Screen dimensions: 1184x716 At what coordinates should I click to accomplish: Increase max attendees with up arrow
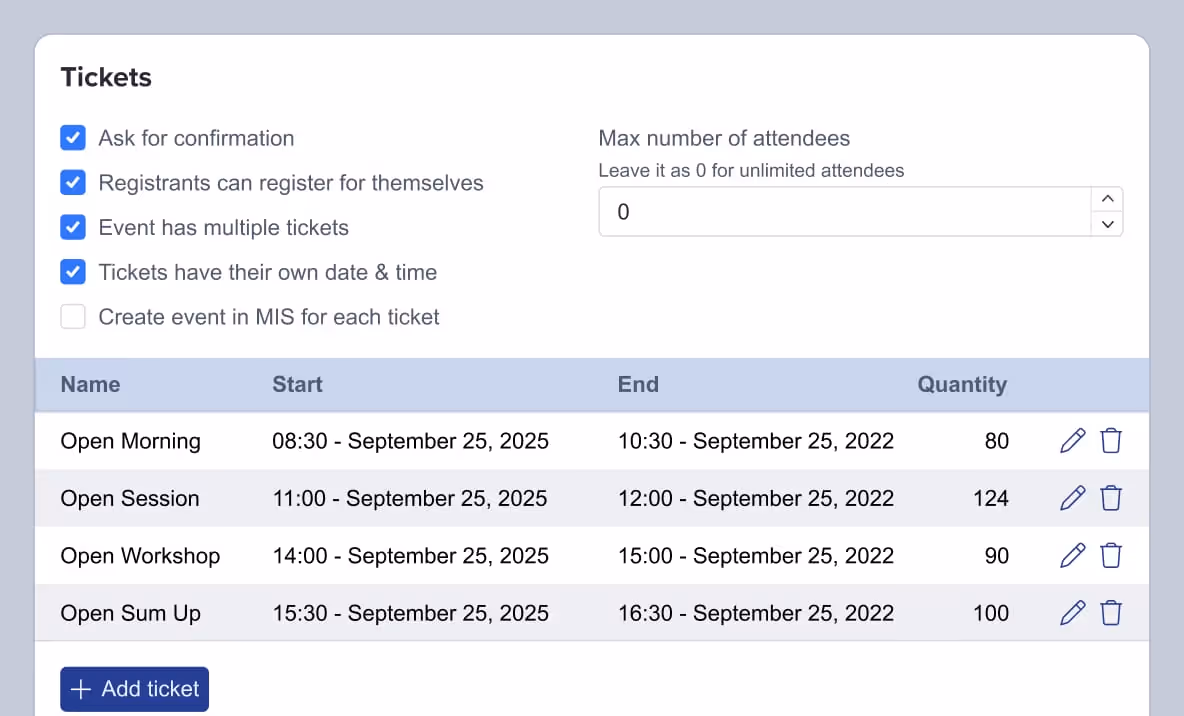[x=1107, y=200]
